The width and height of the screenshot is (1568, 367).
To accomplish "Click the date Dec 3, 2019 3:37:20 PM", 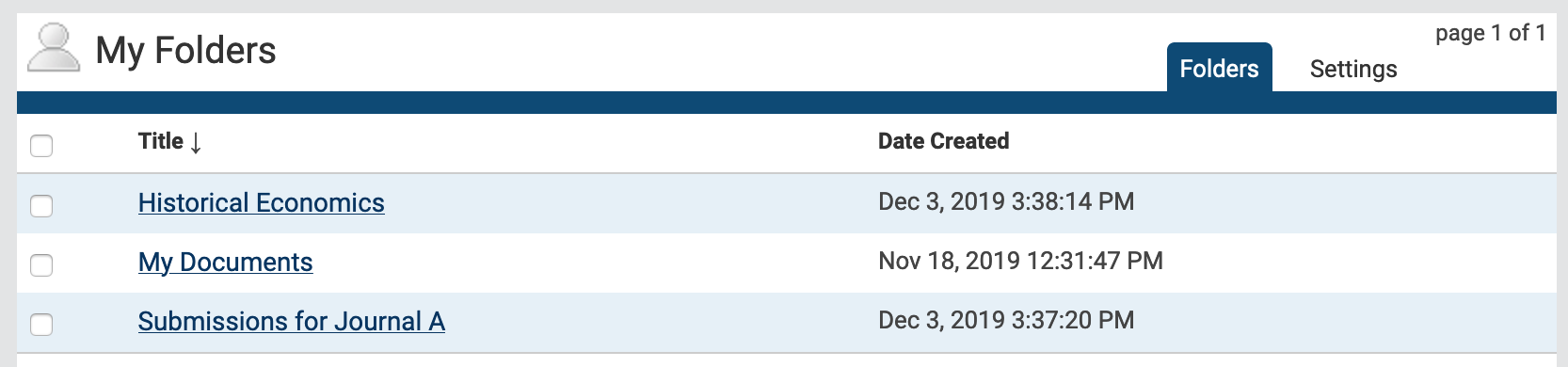I will 1005,320.
